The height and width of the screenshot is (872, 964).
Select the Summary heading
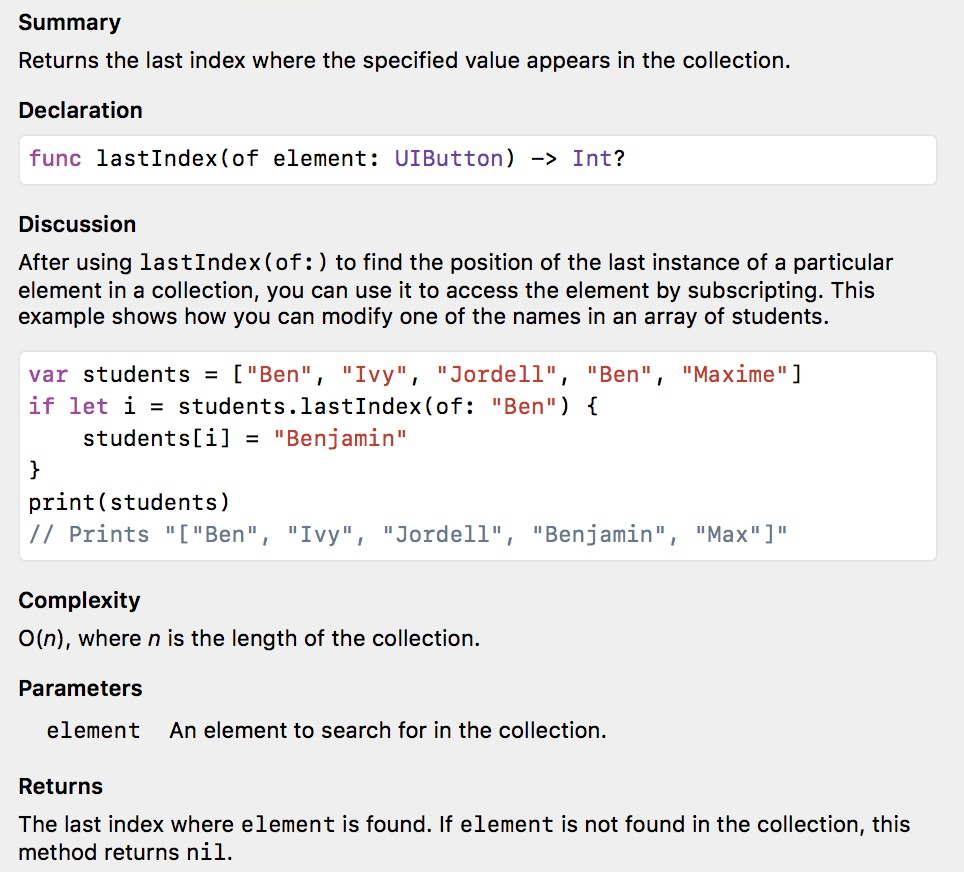(x=69, y=23)
